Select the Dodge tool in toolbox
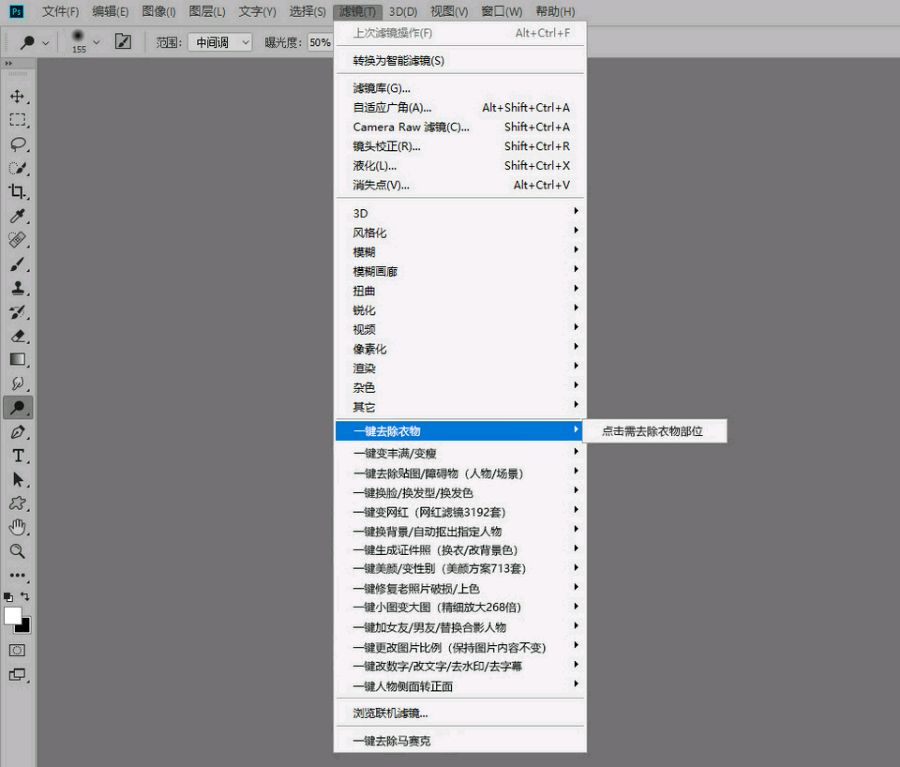The width and height of the screenshot is (900, 767). coord(17,408)
